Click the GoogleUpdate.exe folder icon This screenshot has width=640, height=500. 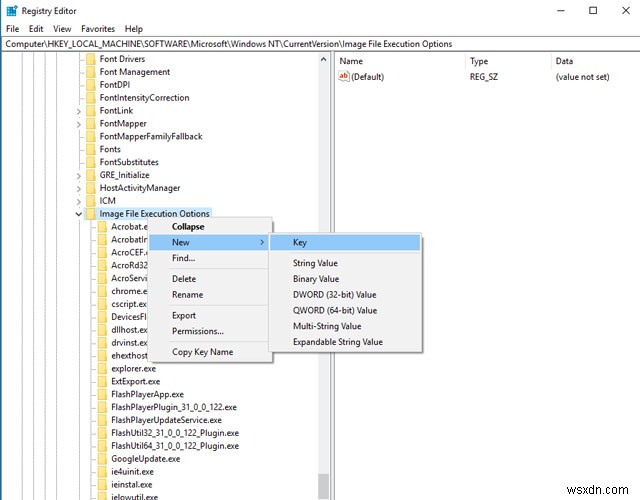click(x=102, y=459)
